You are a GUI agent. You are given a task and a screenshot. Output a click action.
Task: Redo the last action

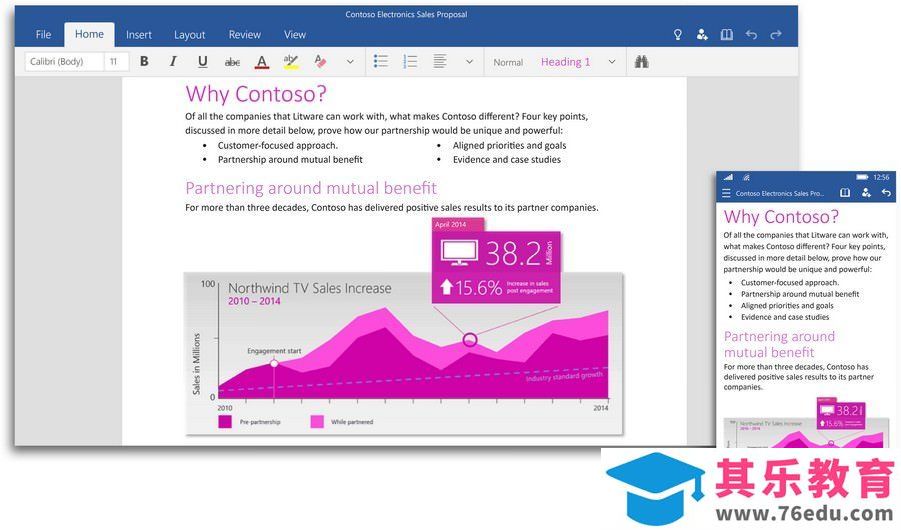[776, 34]
